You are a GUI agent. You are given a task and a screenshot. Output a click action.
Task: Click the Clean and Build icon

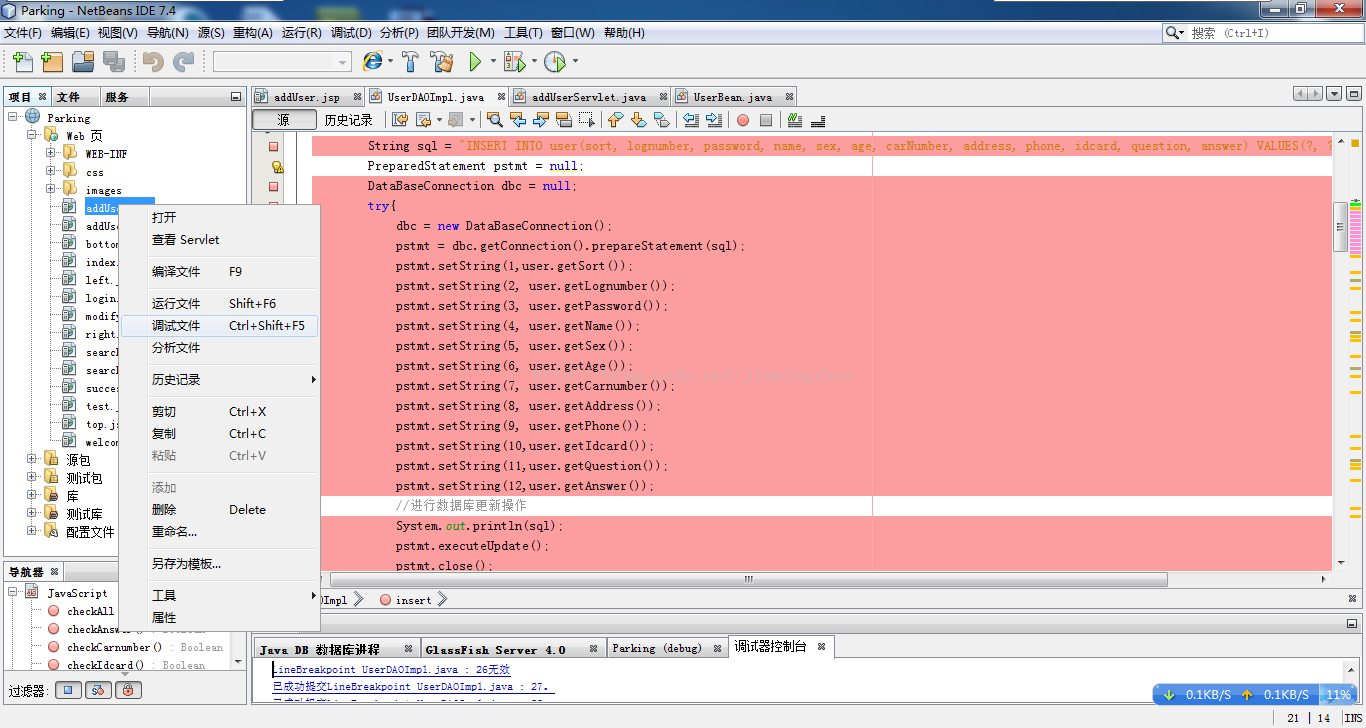pos(442,62)
